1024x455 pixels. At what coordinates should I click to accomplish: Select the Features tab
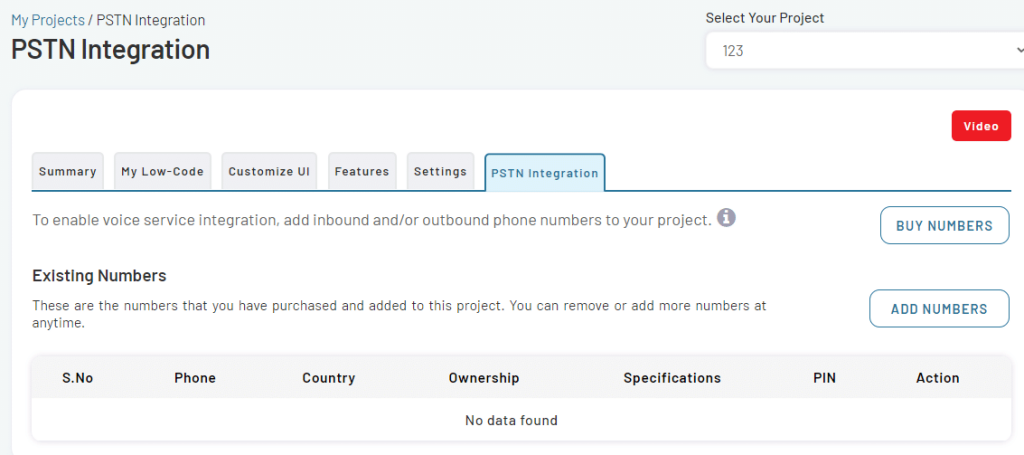[362, 172]
